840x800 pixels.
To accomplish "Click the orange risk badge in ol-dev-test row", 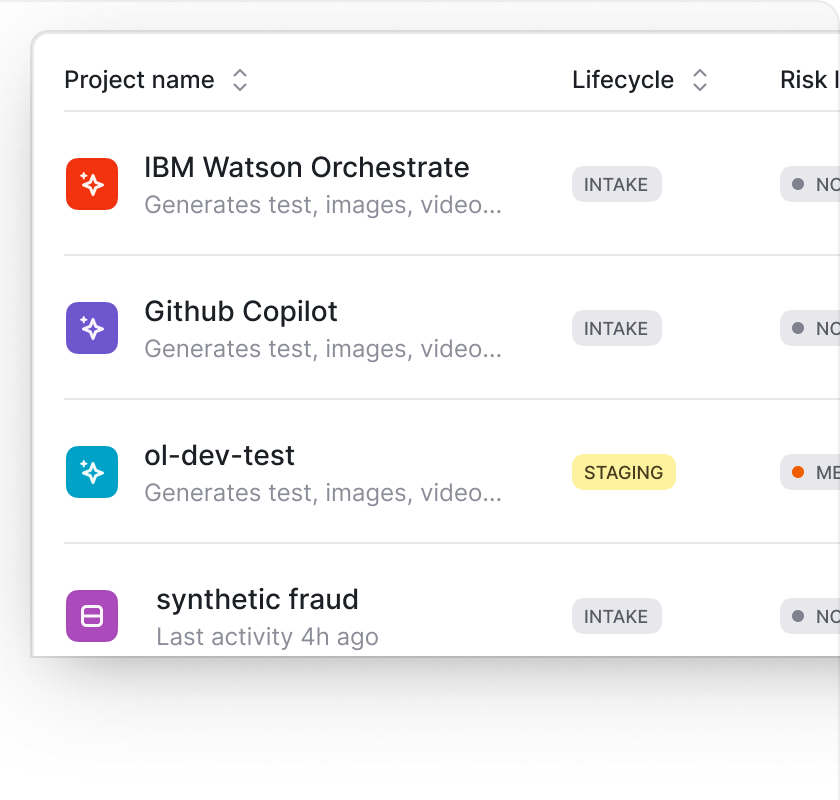I will [810, 473].
